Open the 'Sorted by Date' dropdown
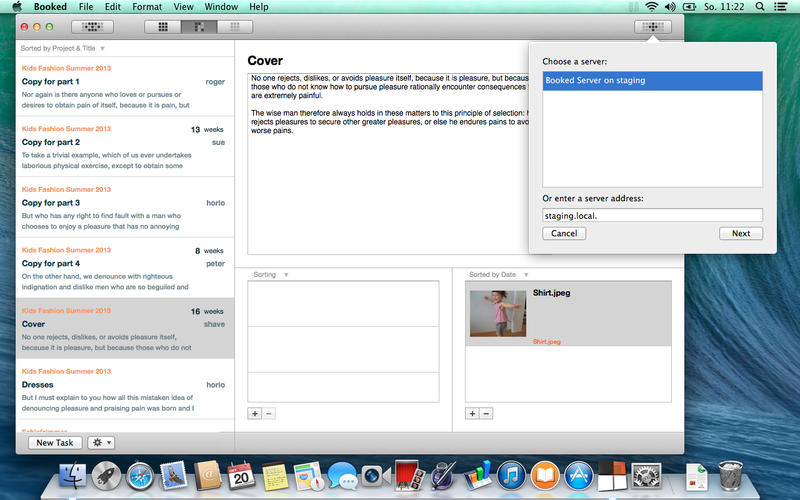Viewport: 800px width, 500px height. click(x=498, y=274)
